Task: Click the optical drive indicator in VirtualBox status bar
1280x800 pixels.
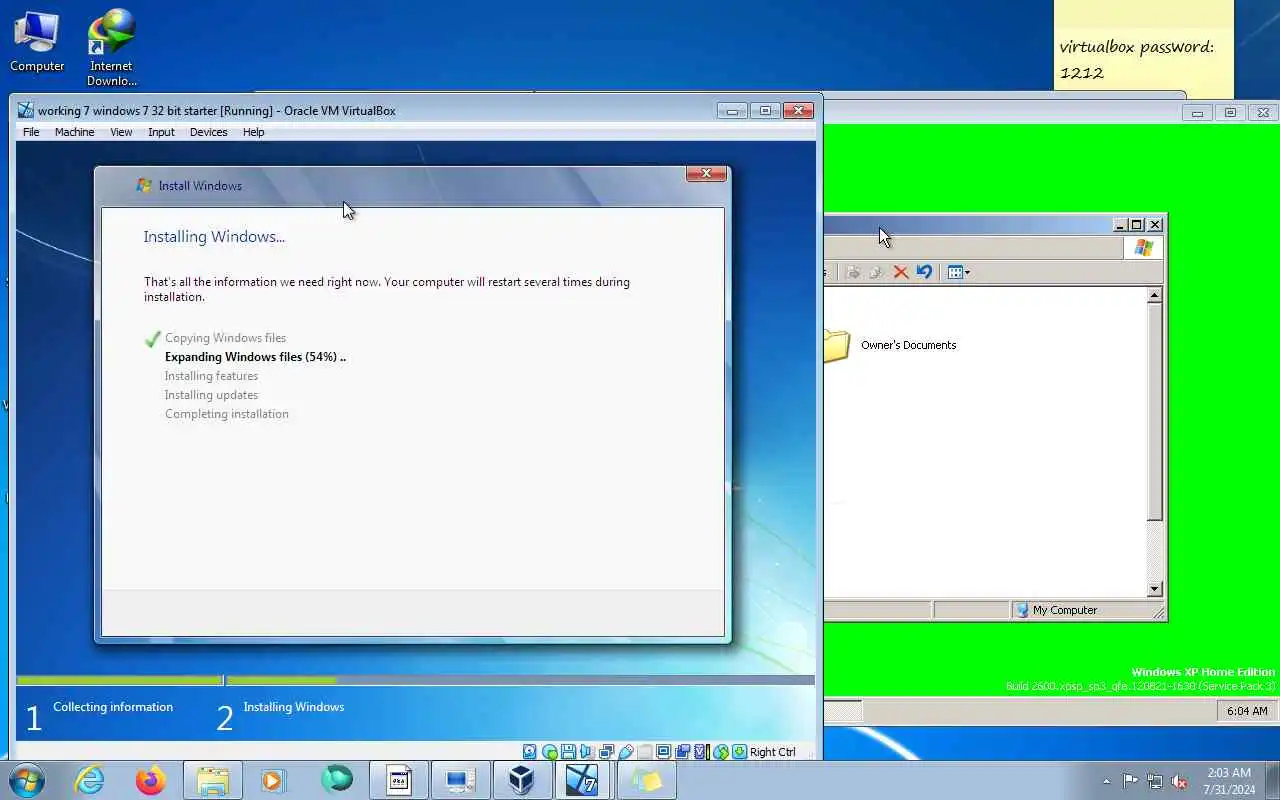Action: click(549, 752)
